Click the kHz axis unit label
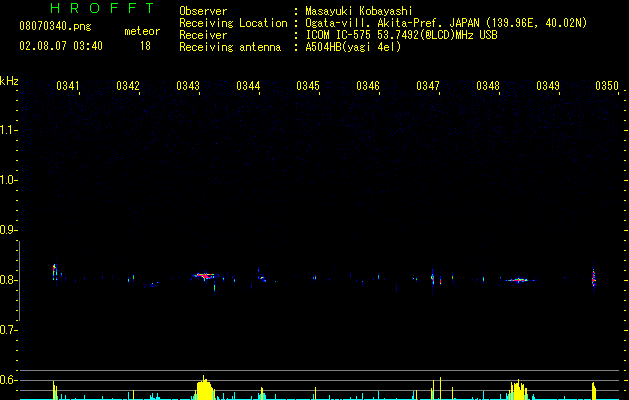This screenshot has height=400, width=629. (9, 81)
